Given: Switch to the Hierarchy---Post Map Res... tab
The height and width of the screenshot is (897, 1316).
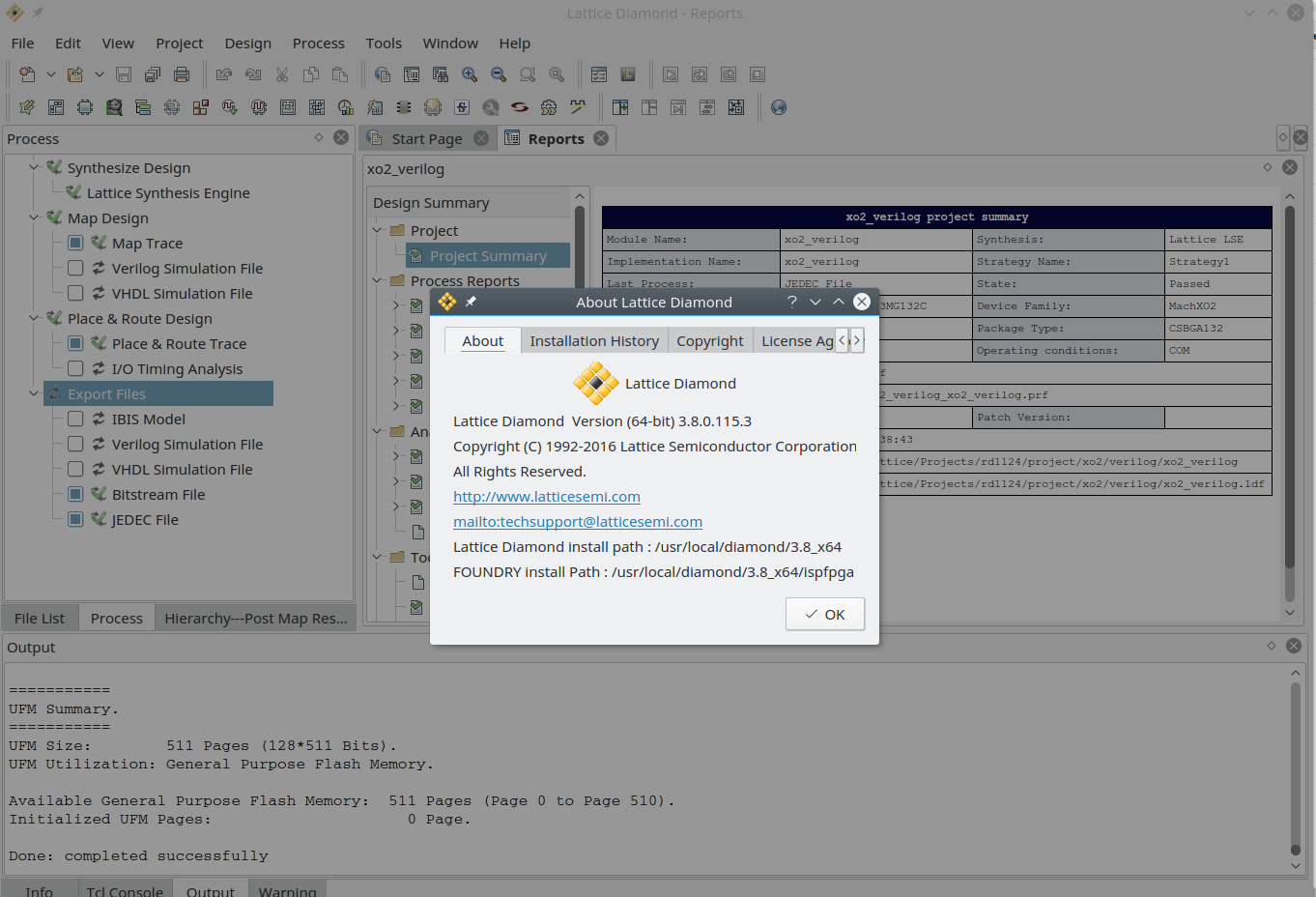Looking at the screenshot, I should coord(256,619).
